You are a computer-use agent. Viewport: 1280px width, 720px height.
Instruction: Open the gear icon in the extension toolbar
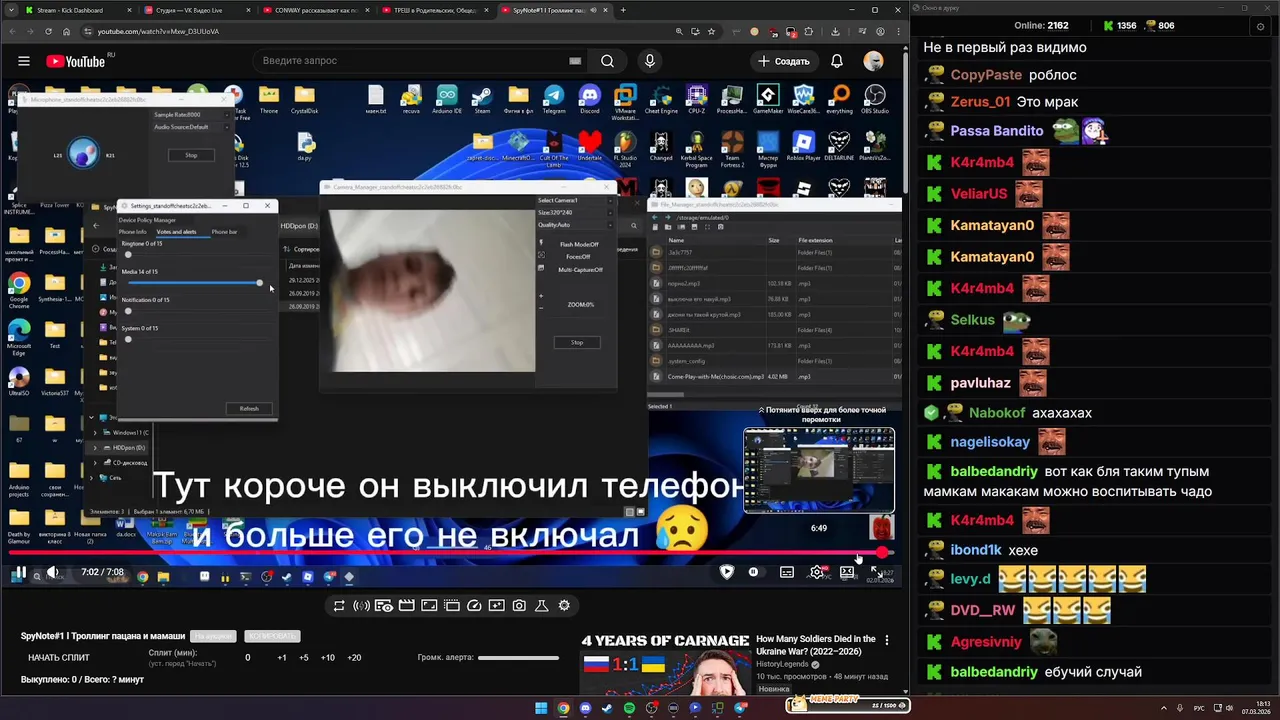click(564, 606)
